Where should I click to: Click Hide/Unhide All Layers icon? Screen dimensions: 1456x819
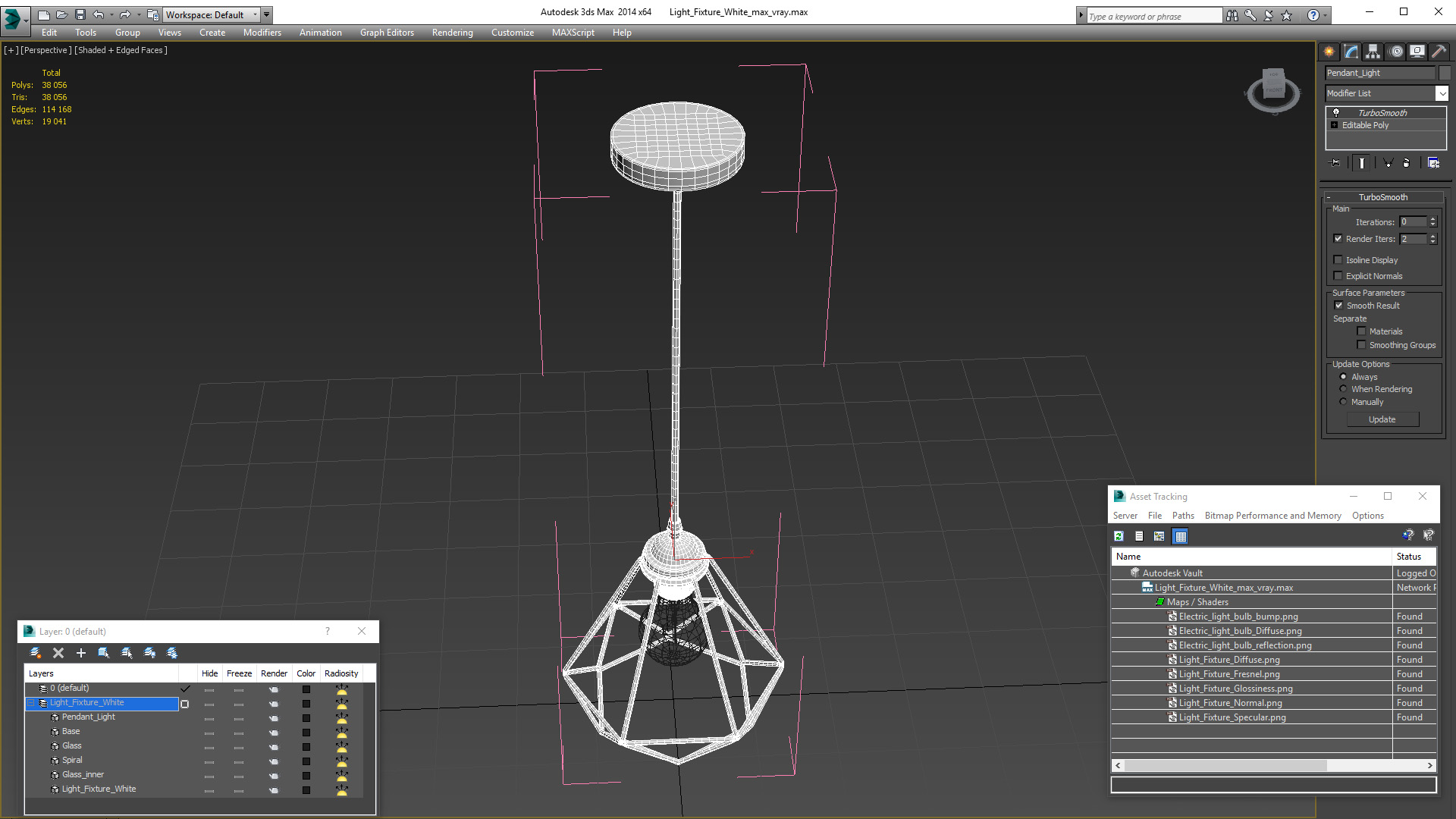pos(149,653)
